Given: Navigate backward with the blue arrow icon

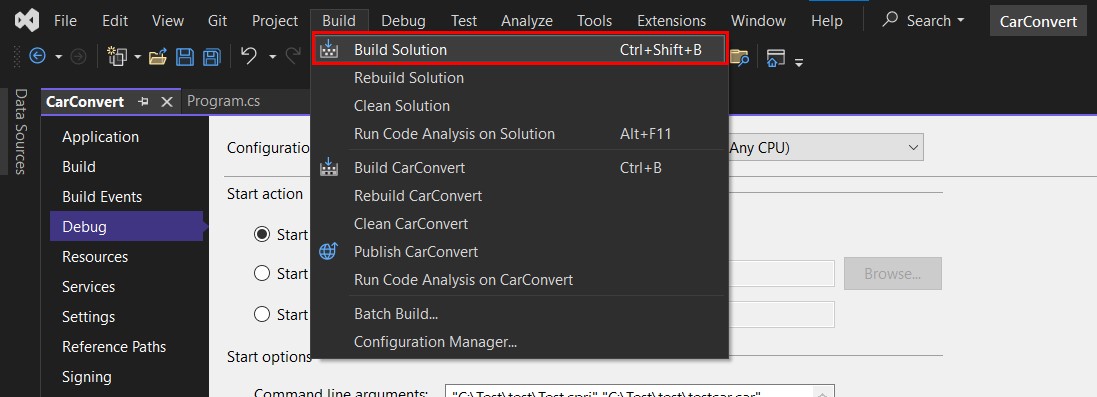Looking at the screenshot, I should pos(37,57).
